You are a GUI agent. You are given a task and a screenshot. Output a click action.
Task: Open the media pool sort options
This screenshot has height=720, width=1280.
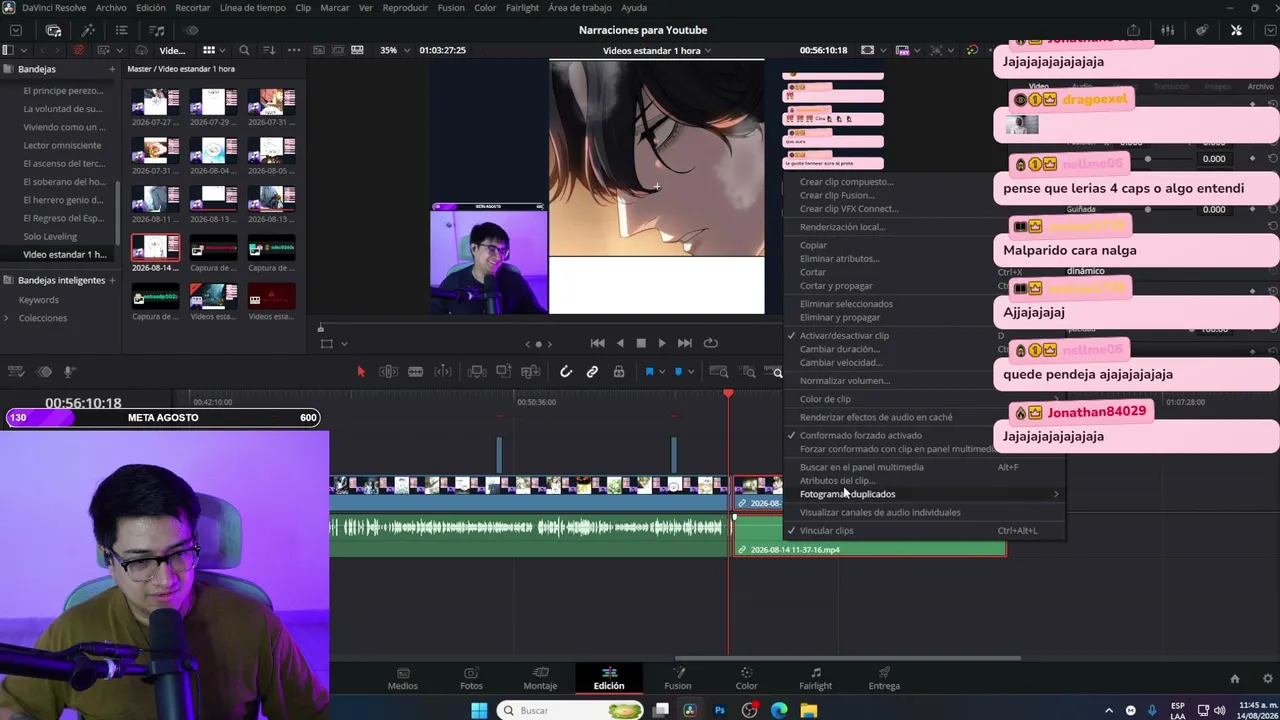[x=269, y=50]
